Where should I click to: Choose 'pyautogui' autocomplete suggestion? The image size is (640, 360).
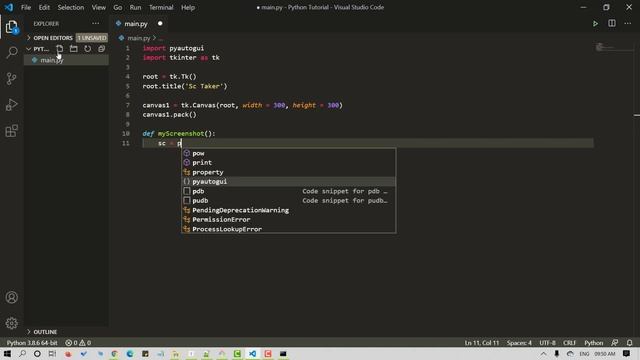[x=289, y=182]
